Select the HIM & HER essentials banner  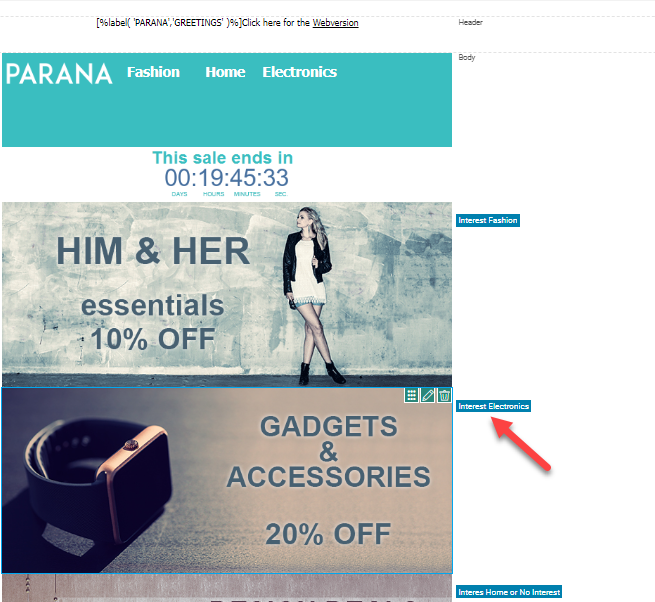coord(227,295)
